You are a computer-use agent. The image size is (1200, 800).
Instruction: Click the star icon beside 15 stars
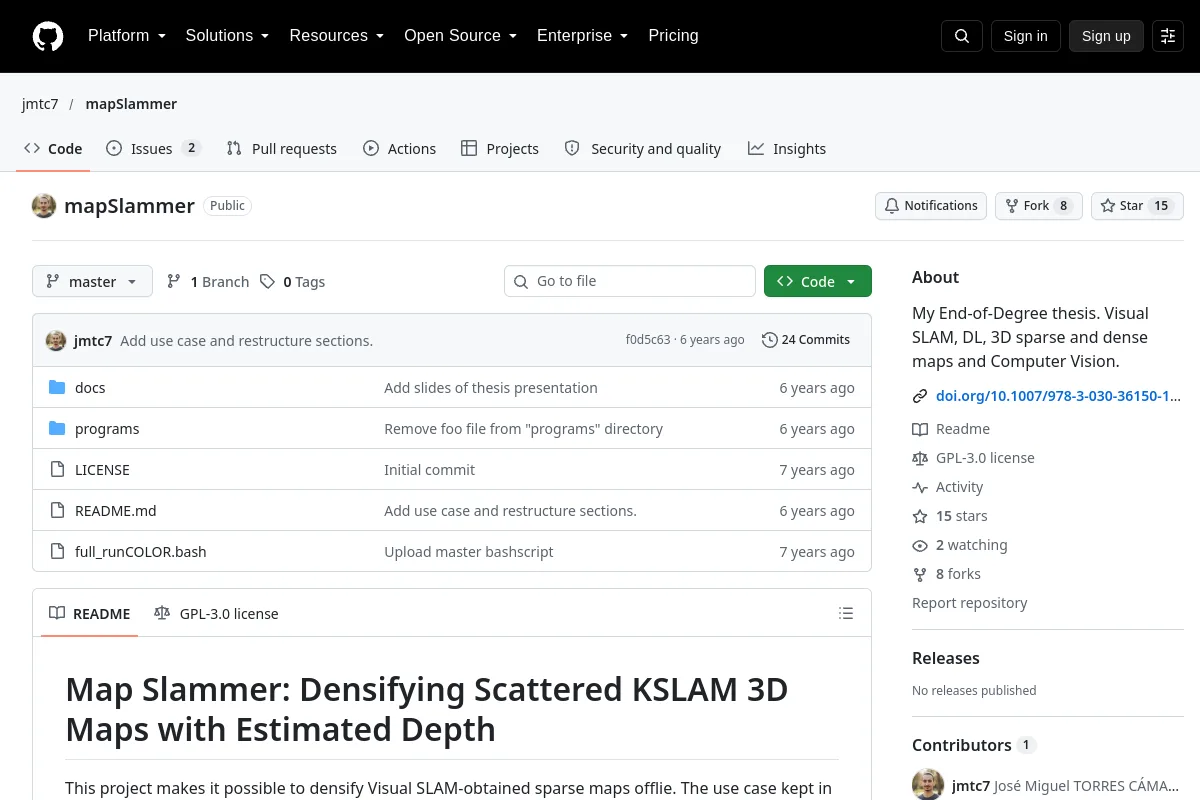point(920,516)
